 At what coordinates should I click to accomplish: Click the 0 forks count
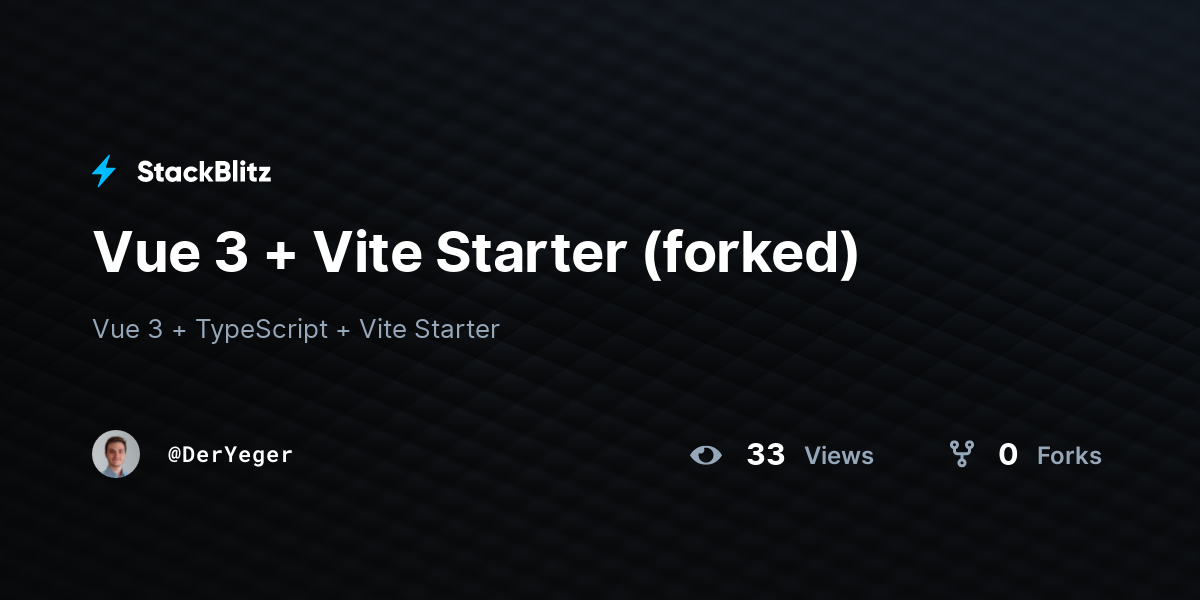click(x=1008, y=455)
